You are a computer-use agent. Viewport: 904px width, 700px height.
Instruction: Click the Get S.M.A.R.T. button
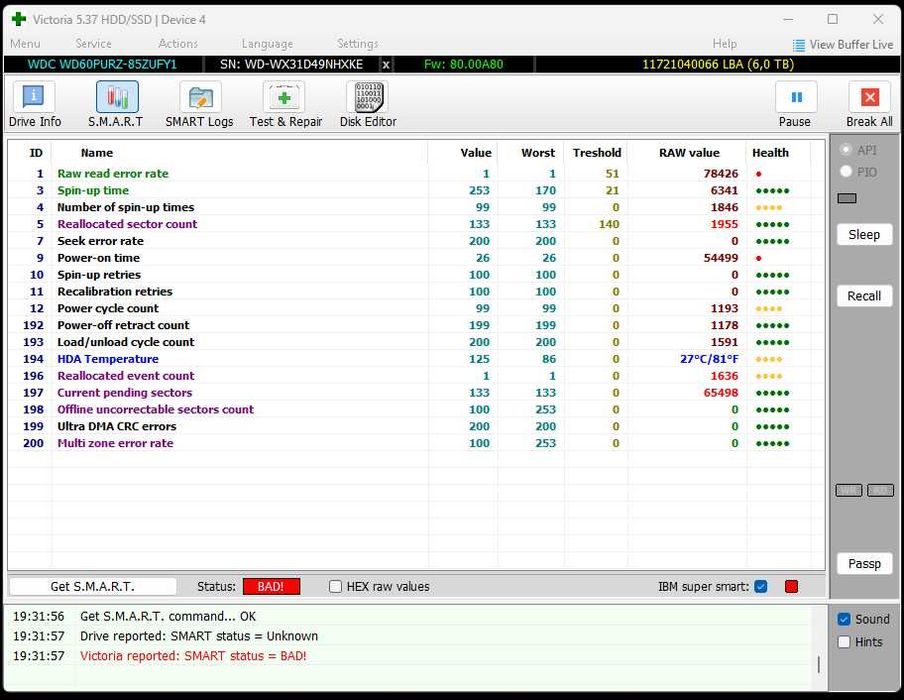tap(93, 586)
